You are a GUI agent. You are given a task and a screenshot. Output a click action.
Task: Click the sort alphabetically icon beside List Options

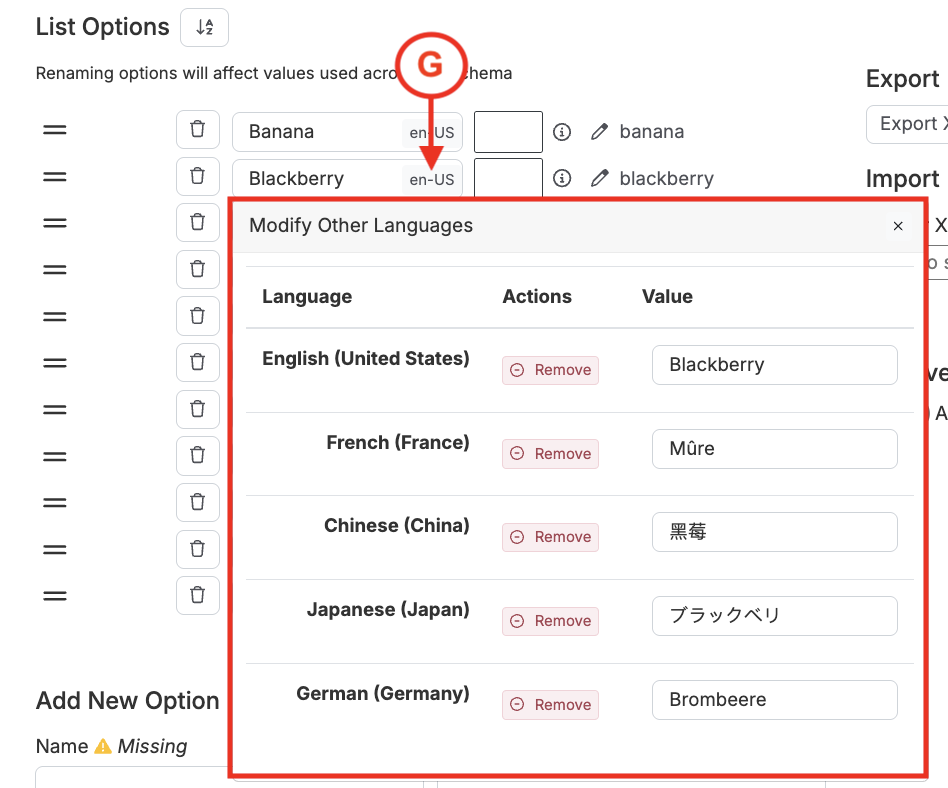[204, 28]
